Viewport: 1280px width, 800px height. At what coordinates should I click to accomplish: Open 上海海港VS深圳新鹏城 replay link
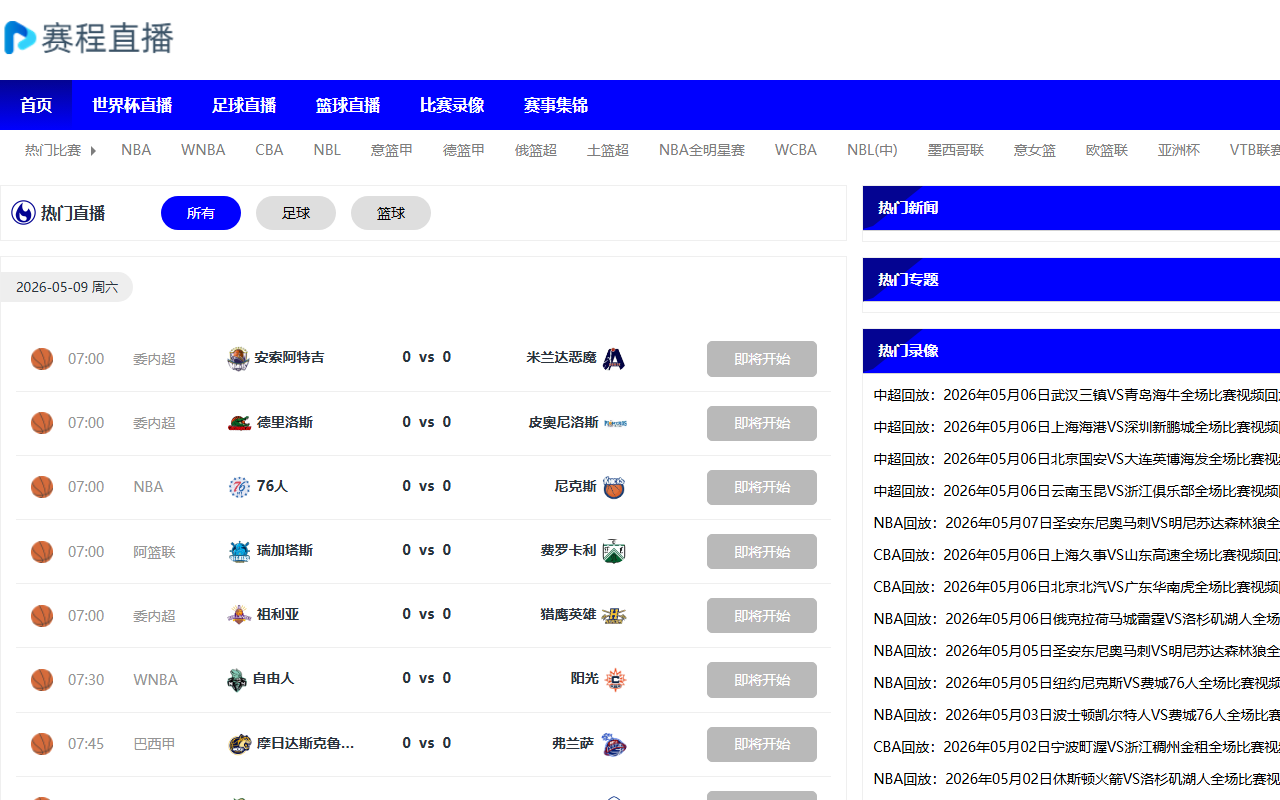point(1076,427)
